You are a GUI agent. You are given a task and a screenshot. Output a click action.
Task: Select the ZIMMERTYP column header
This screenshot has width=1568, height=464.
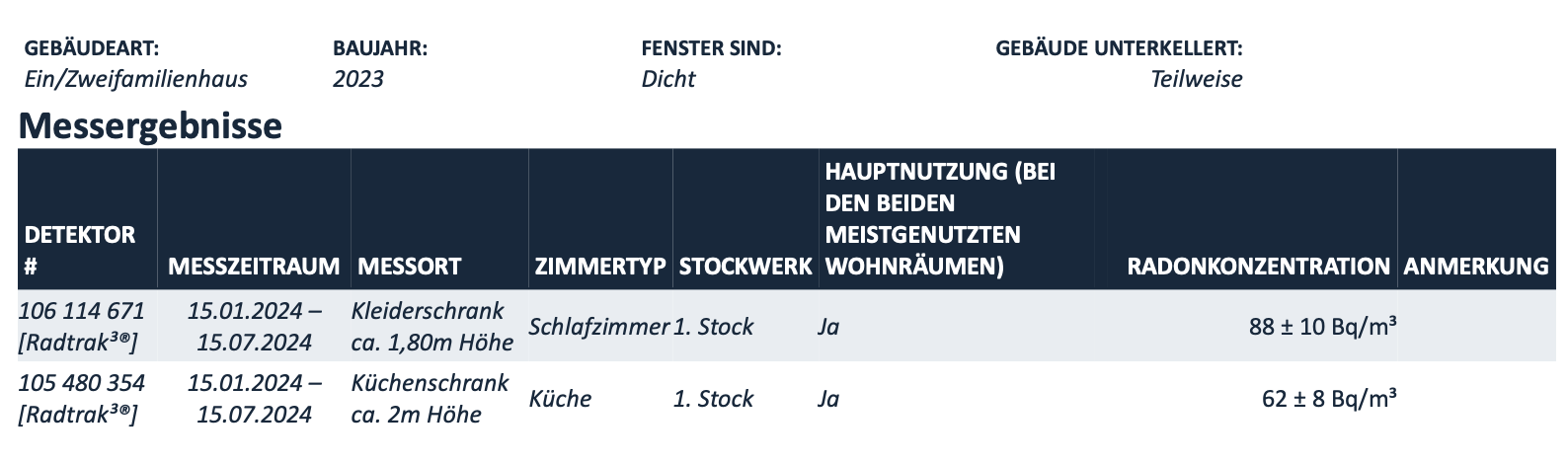pos(600,266)
